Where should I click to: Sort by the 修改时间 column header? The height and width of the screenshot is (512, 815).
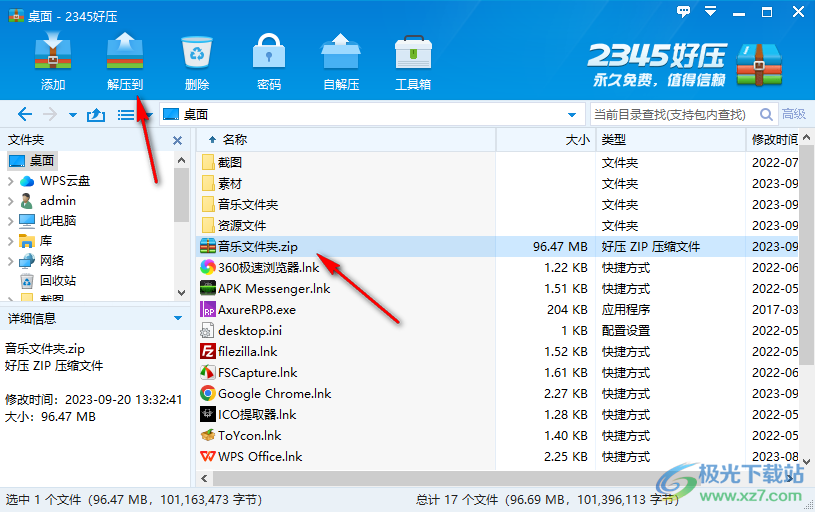click(774, 139)
